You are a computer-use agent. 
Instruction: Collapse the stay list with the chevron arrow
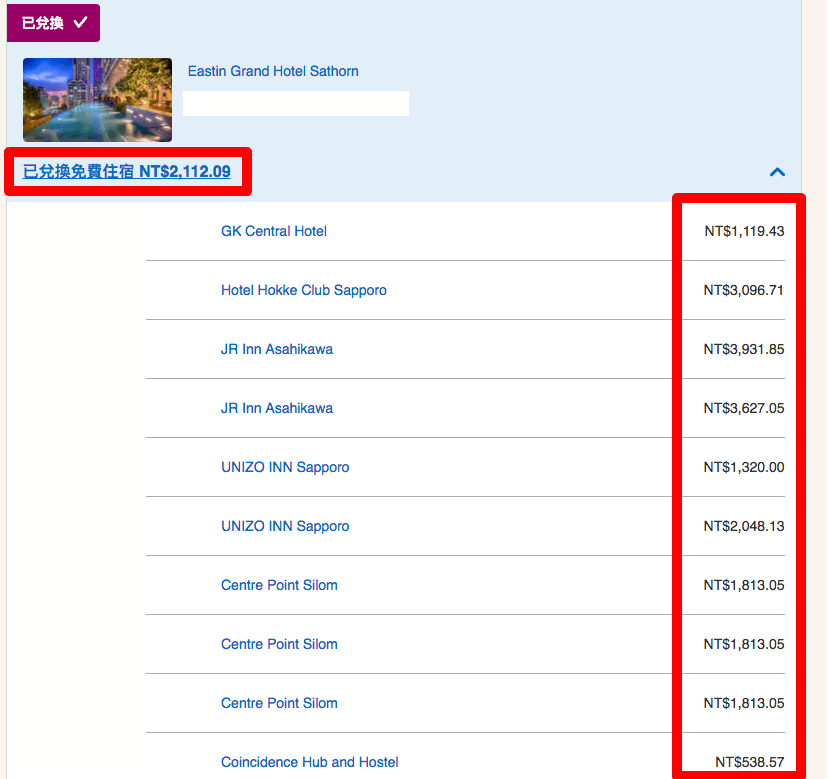(777, 172)
